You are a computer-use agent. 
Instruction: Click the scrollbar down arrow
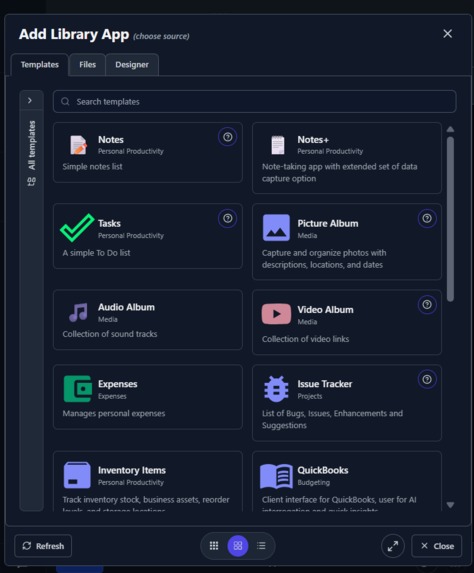tap(450, 505)
